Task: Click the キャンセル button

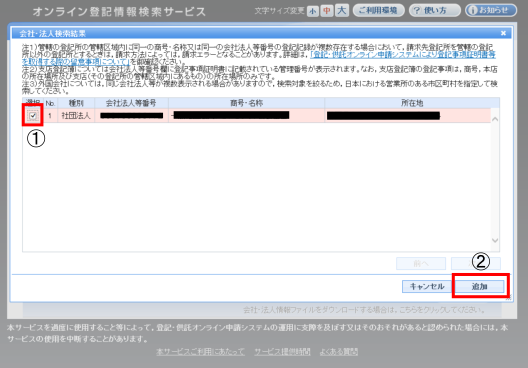Action: [427, 287]
